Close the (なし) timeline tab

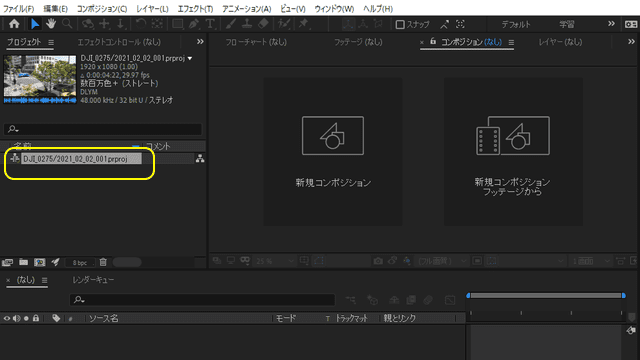[x=8, y=280]
